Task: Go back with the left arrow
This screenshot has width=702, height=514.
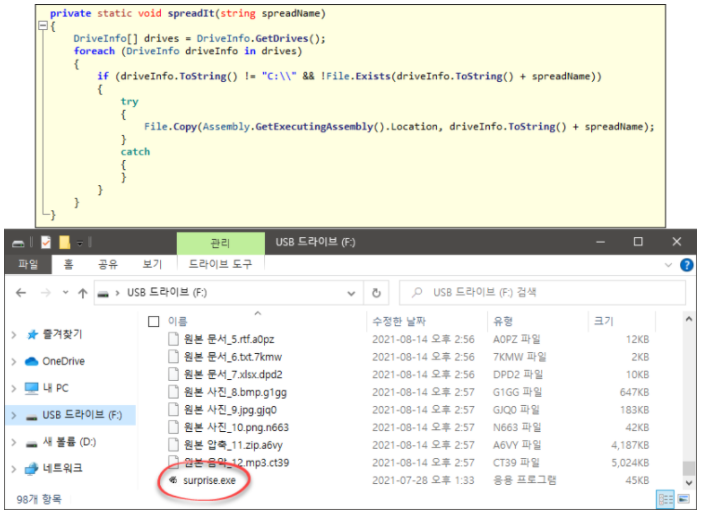Action: point(21,293)
